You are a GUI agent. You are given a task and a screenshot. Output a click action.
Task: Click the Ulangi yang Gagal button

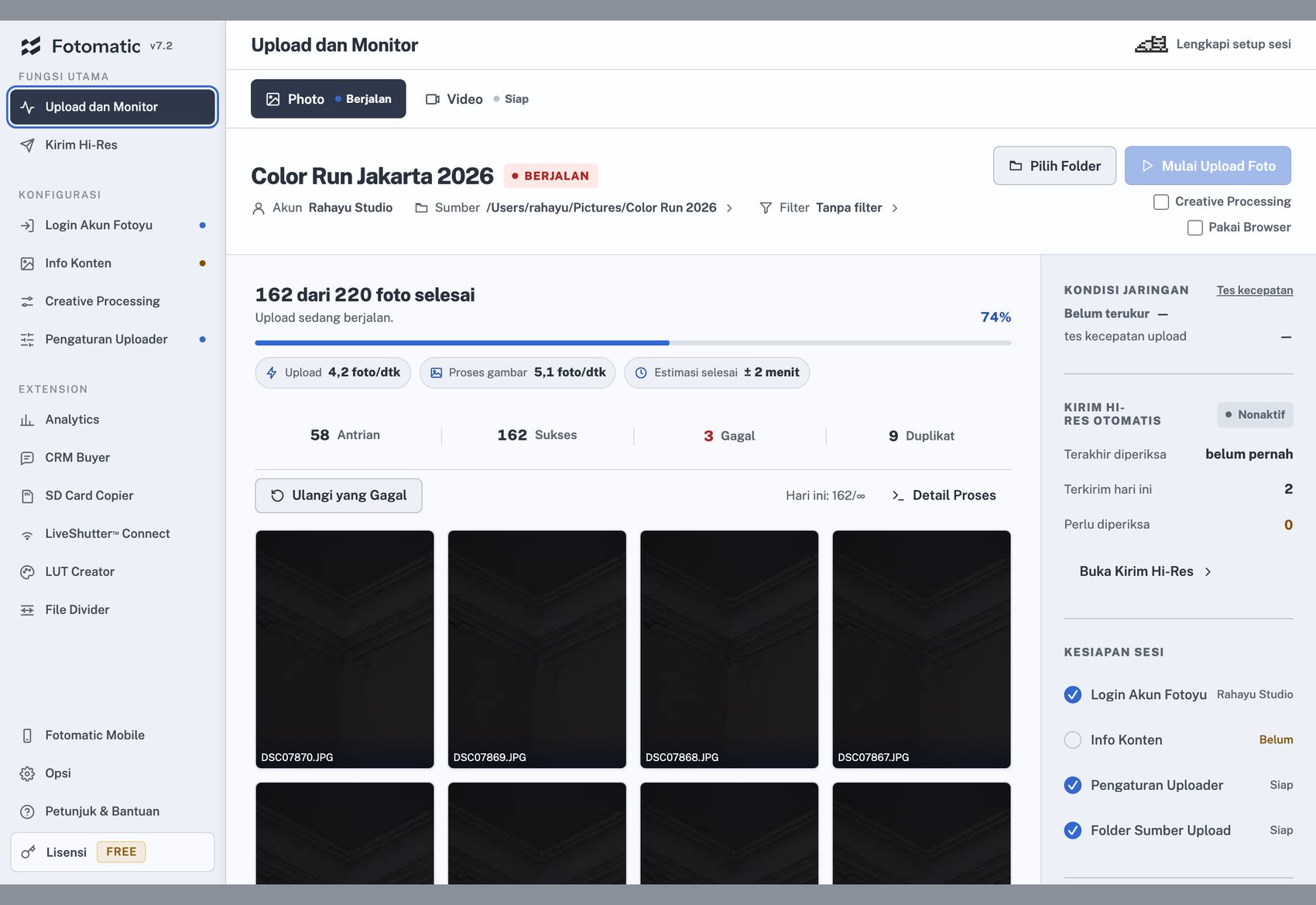pos(338,495)
